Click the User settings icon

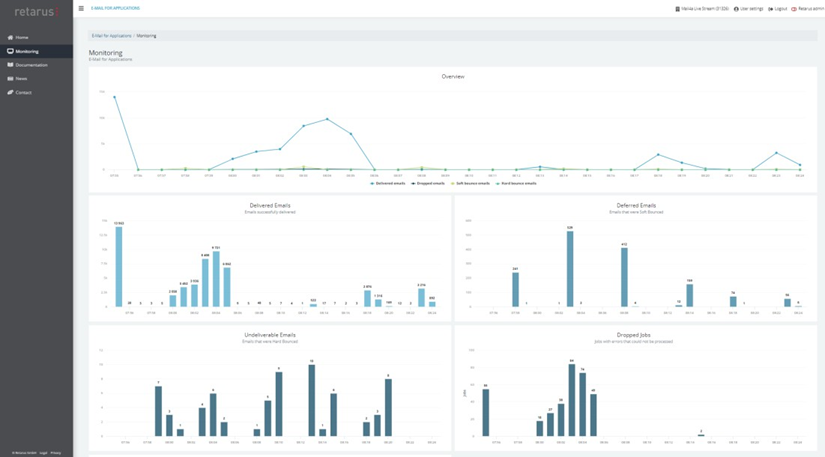[x=736, y=9]
